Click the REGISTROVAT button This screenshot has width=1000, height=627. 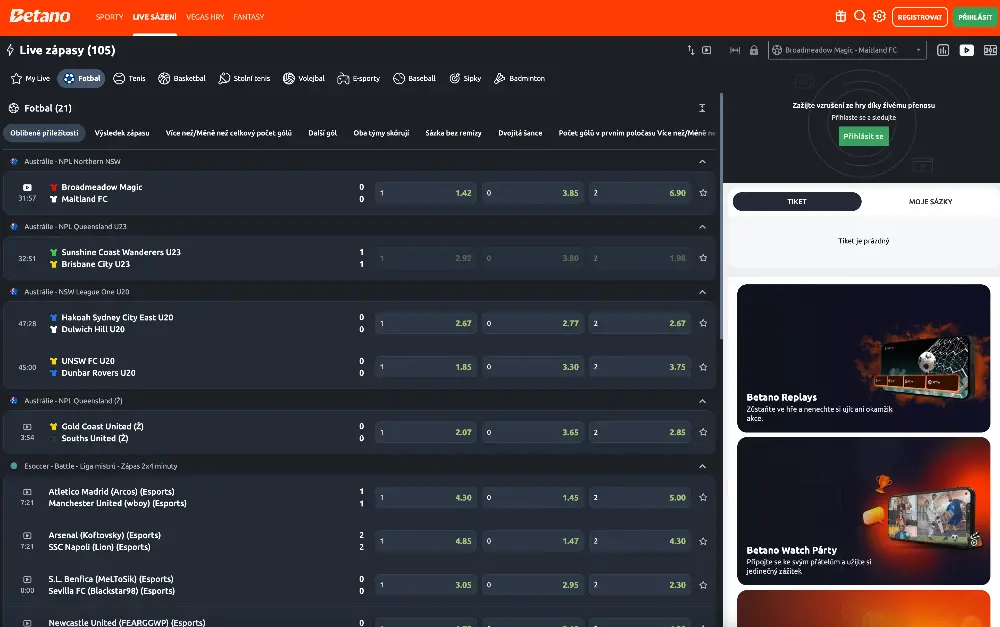click(x=920, y=17)
